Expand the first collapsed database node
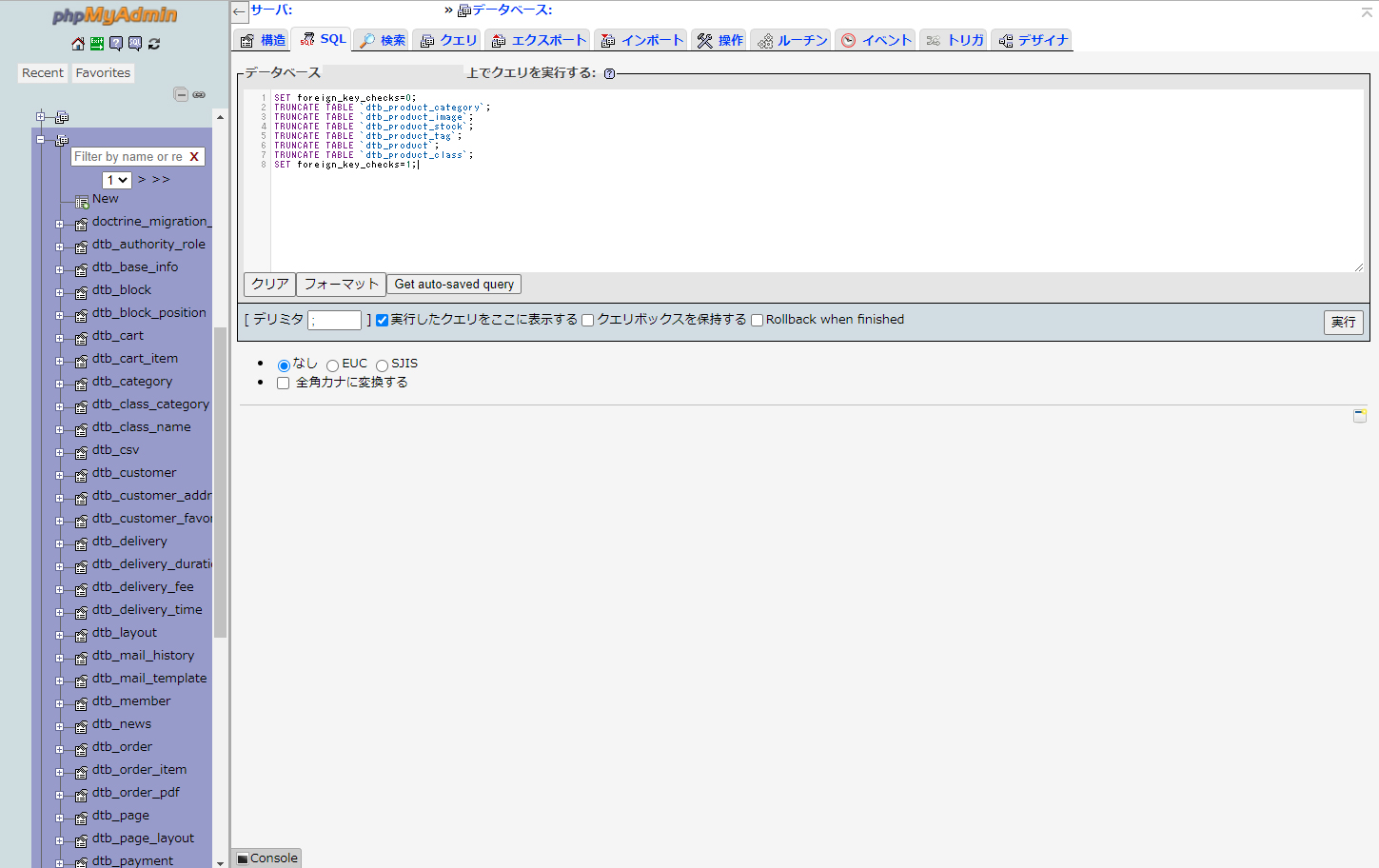 (x=40, y=117)
